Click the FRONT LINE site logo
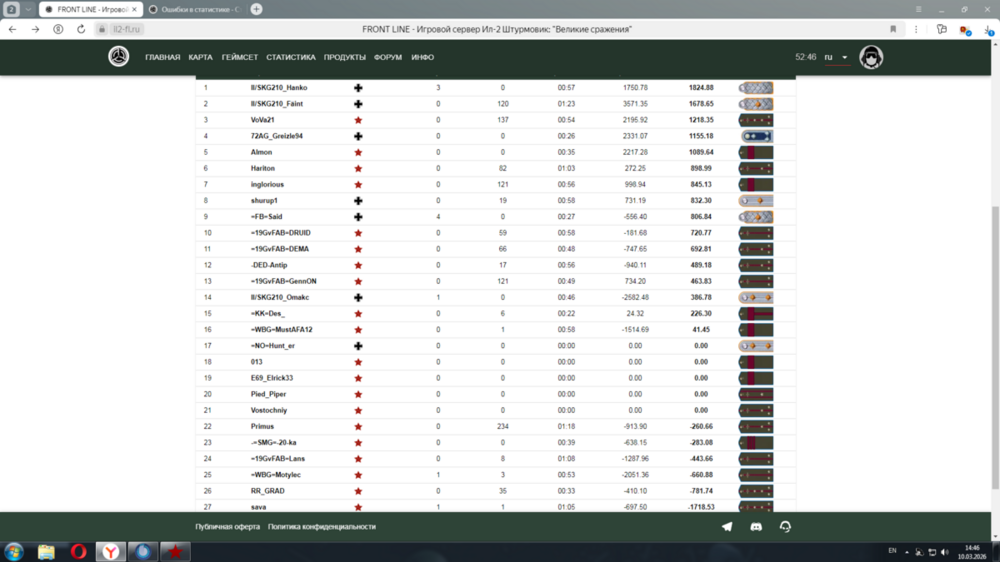This screenshot has height=562, width=1000. (119, 57)
